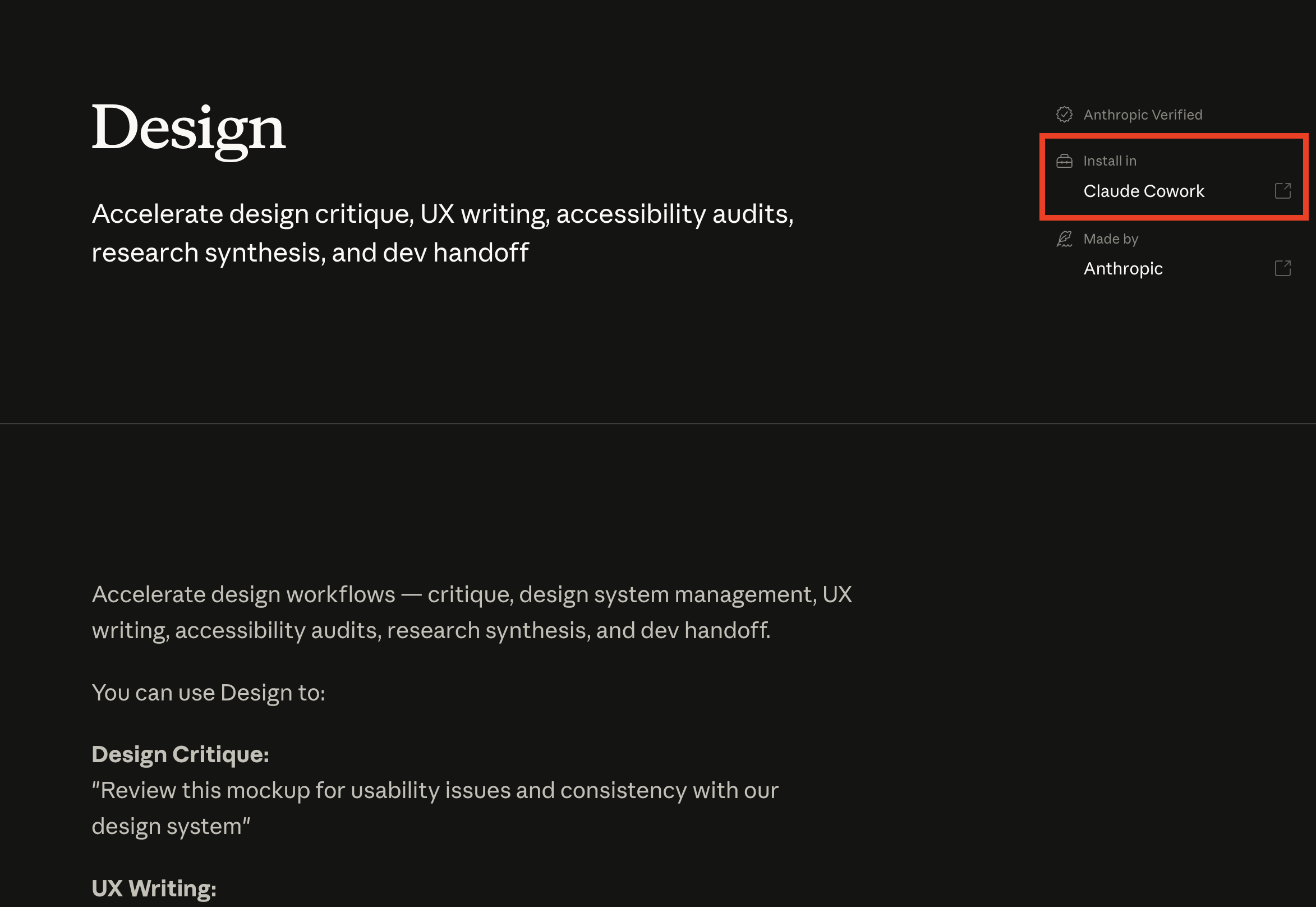Click the toolbox icon beside Install in
Screen dimensions: 1316x907
(x=1064, y=162)
